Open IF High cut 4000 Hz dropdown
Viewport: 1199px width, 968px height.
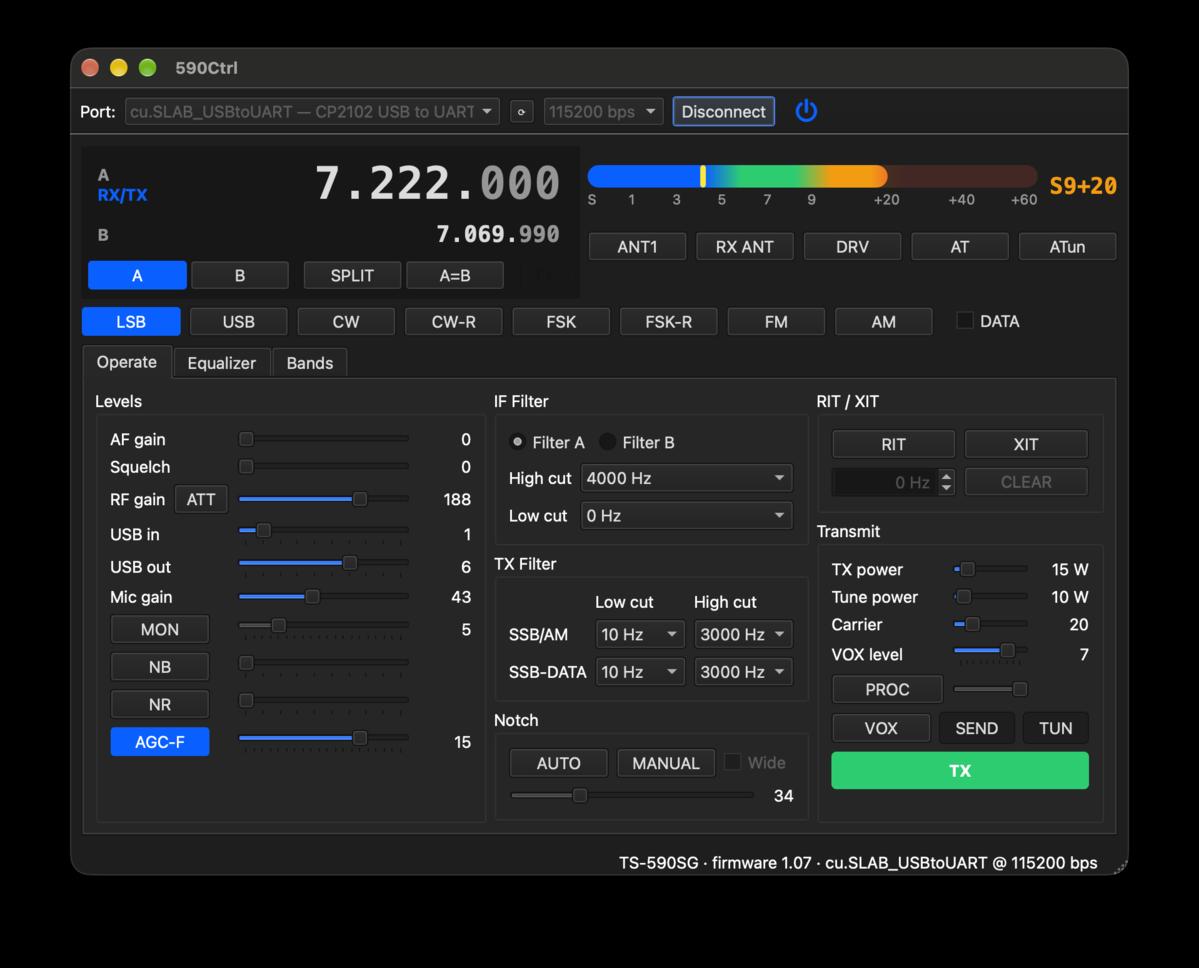coord(687,479)
